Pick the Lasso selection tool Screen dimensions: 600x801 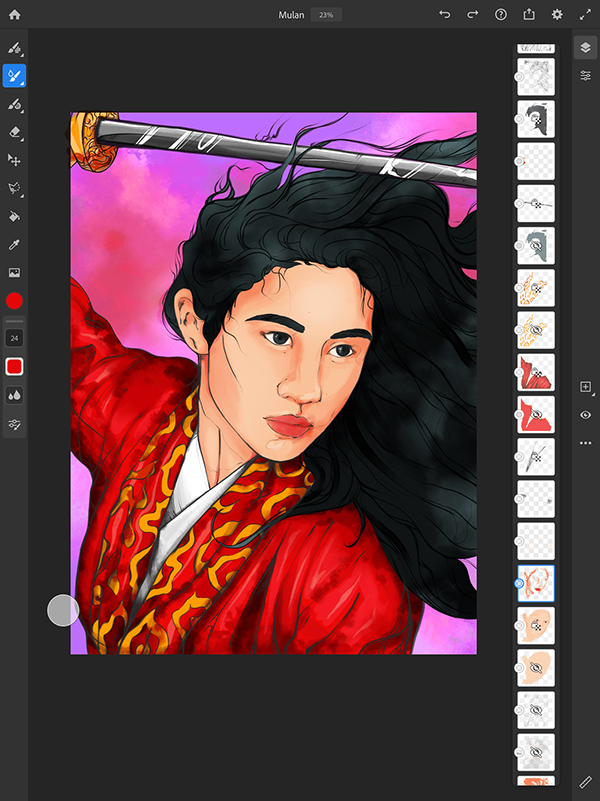click(14, 189)
